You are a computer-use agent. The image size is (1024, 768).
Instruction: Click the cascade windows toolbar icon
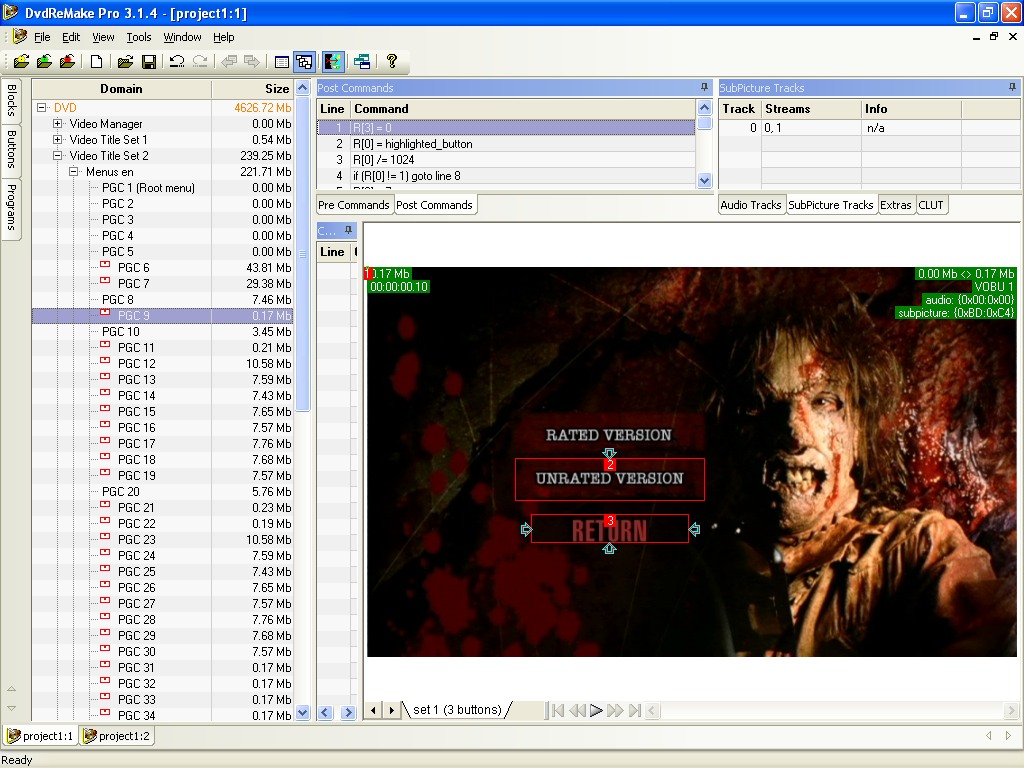362,61
